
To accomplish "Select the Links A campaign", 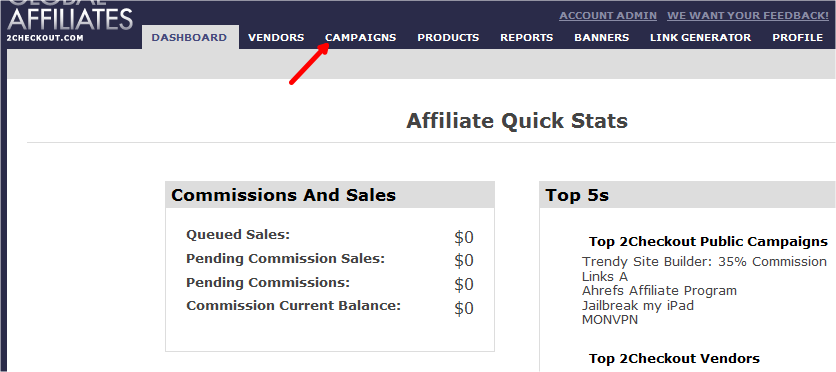I will click(605, 277).
